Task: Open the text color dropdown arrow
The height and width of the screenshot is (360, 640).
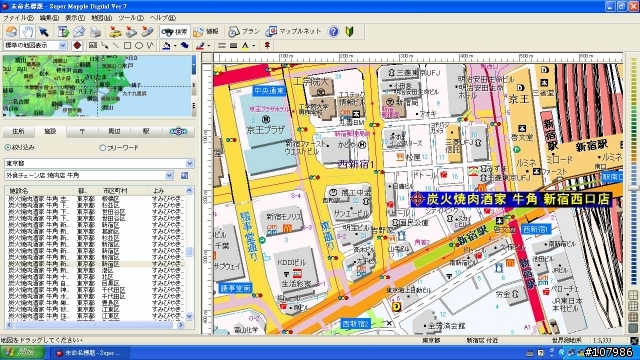Action: click(x=253, y=46)
